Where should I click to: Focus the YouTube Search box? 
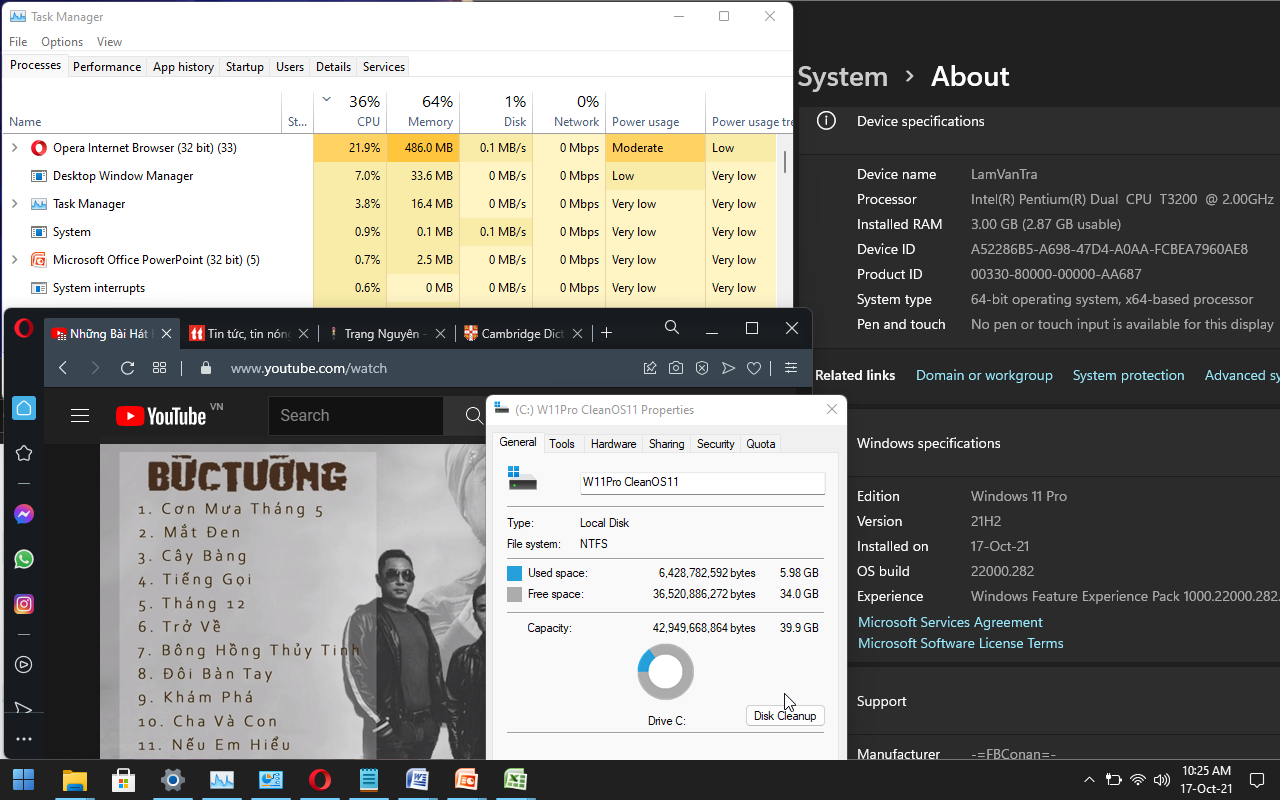click(x=355, y=416)
